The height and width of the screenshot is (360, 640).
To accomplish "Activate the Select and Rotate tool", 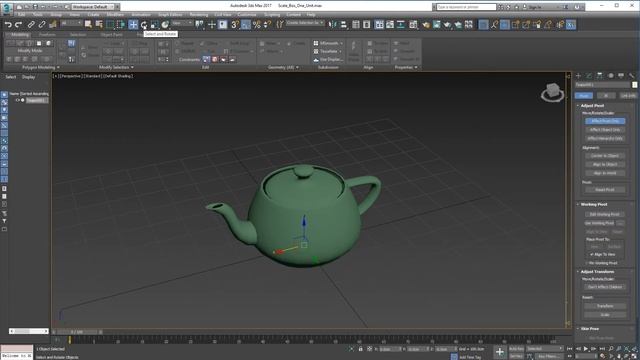I will coord(144,25).
